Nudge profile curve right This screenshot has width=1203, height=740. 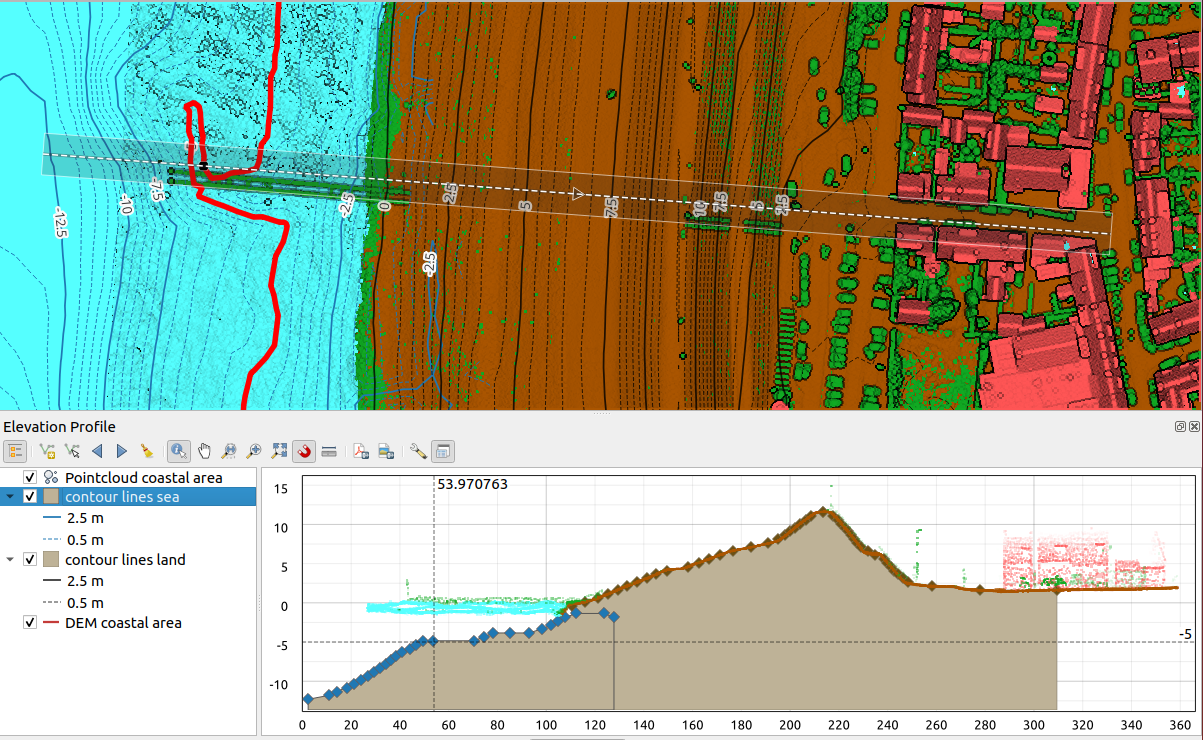pyautogui.click(x=120, y=451)
